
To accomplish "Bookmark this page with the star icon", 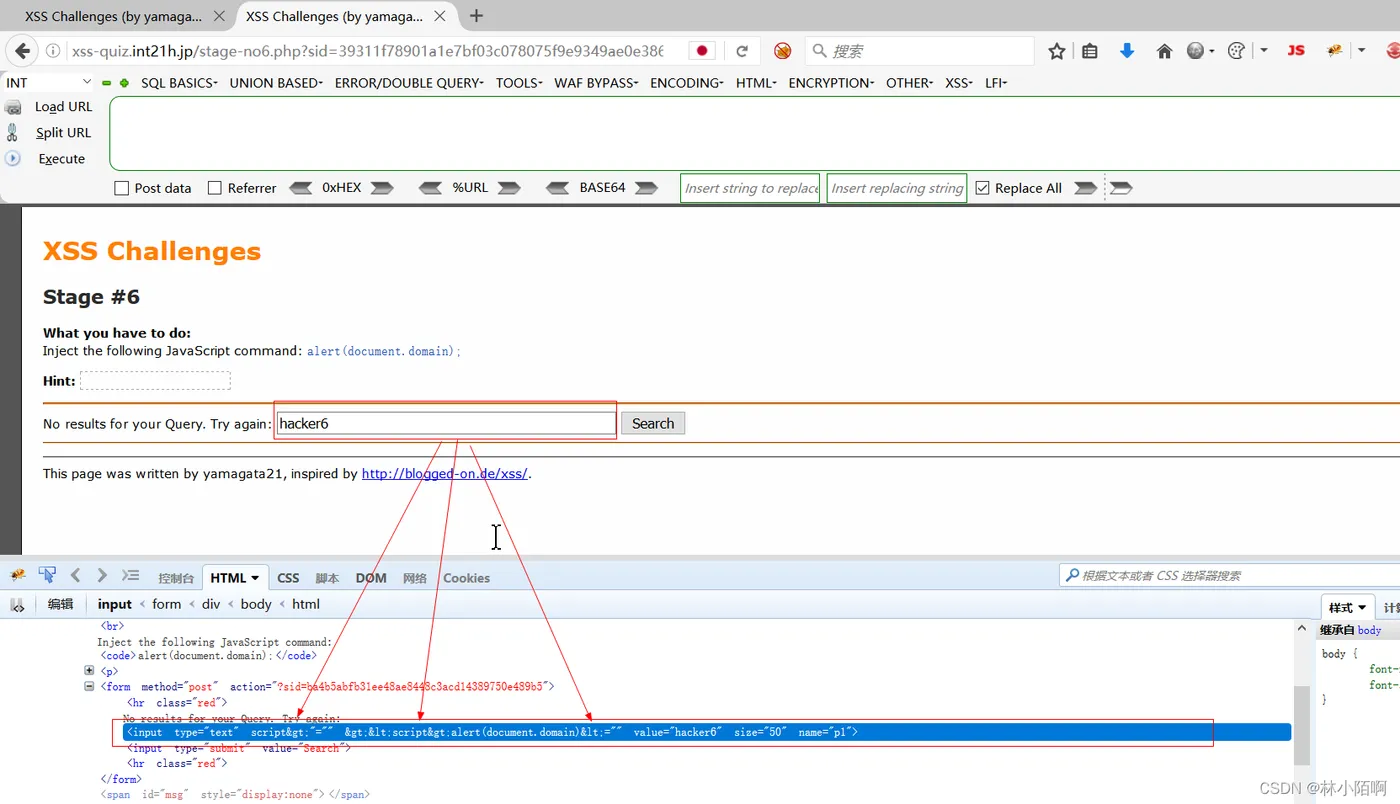I will (x=1056, y=51).
